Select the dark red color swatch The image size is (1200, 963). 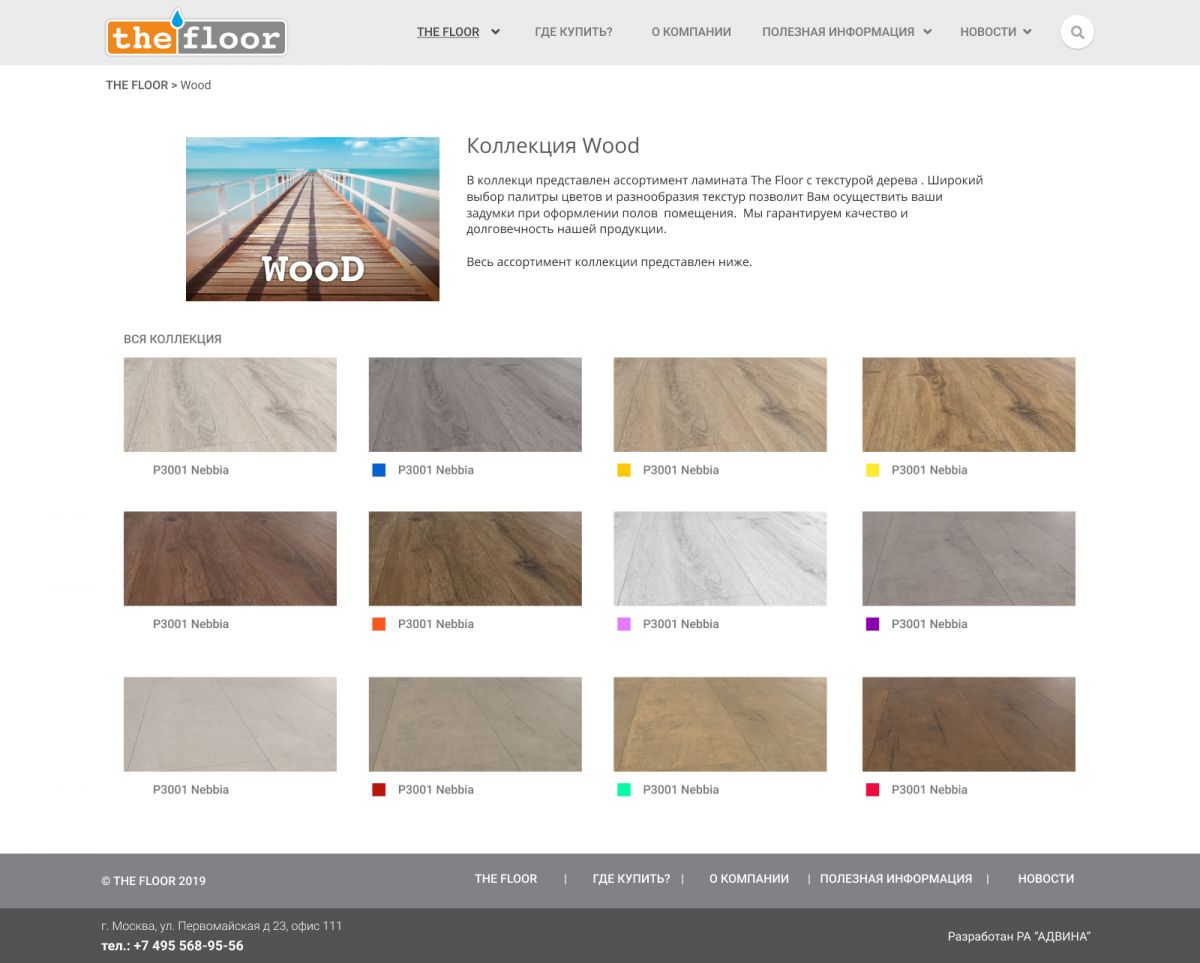[379, 790]
